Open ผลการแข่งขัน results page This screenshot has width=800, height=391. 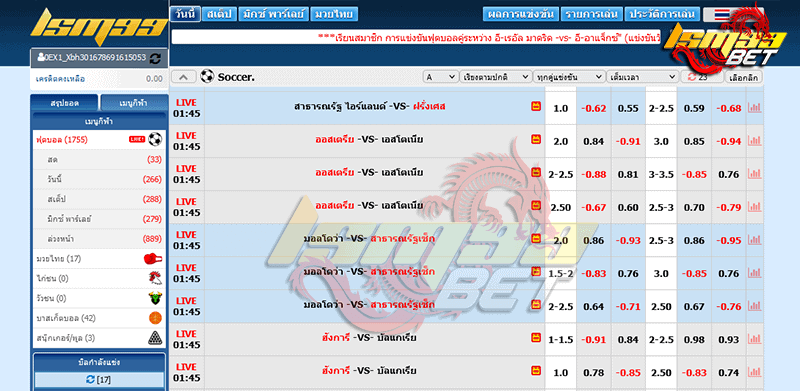click(x=520, y=14)
